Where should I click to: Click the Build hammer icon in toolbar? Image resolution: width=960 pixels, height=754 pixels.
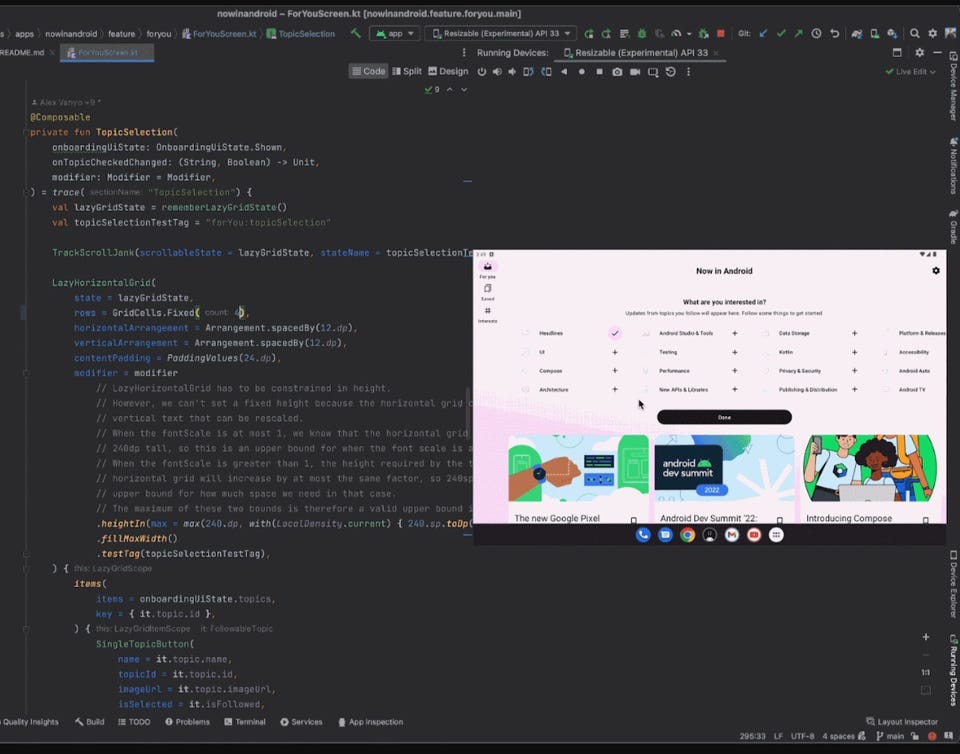(355, 34)
